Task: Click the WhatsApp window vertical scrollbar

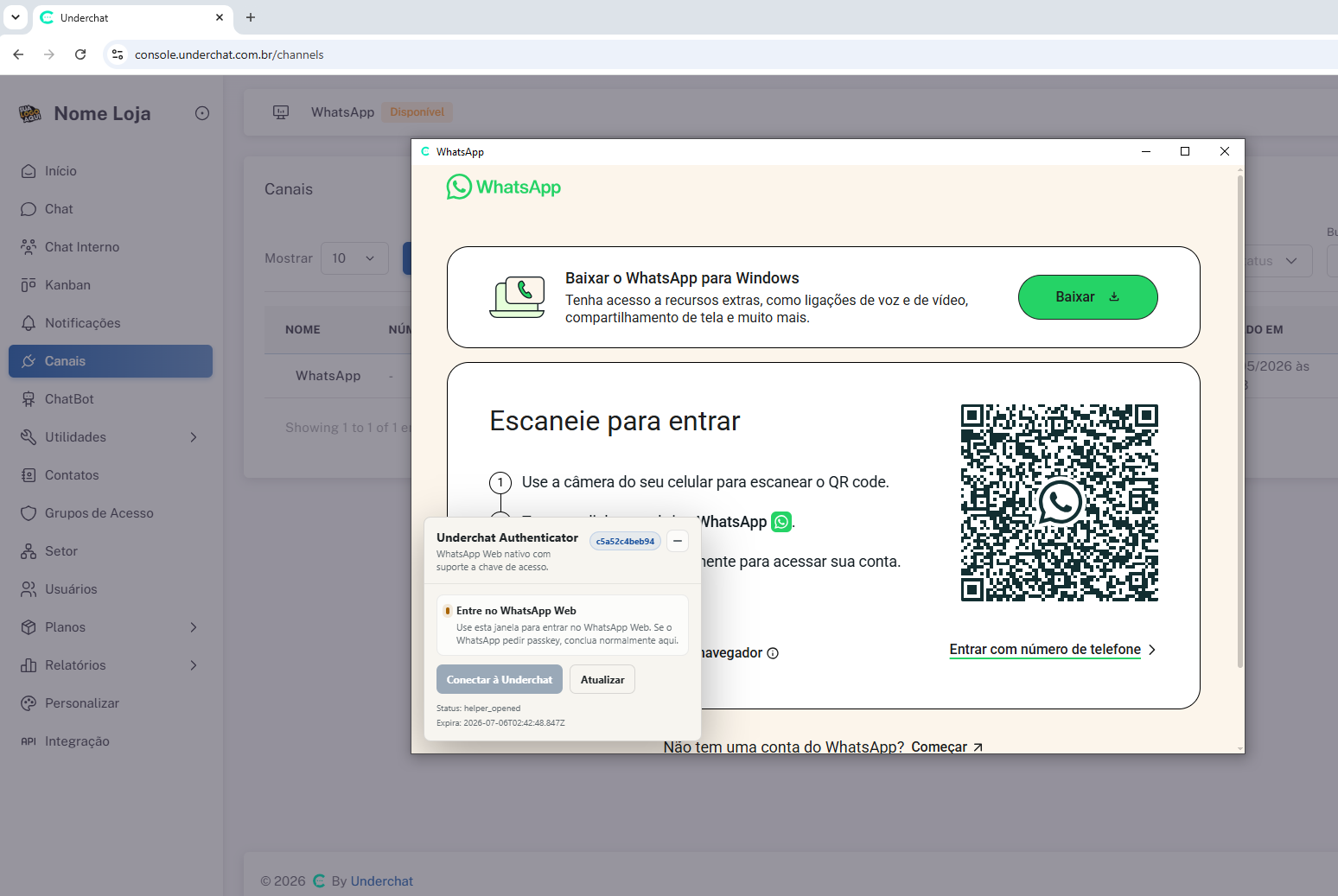Action: tap(1240, 422)
